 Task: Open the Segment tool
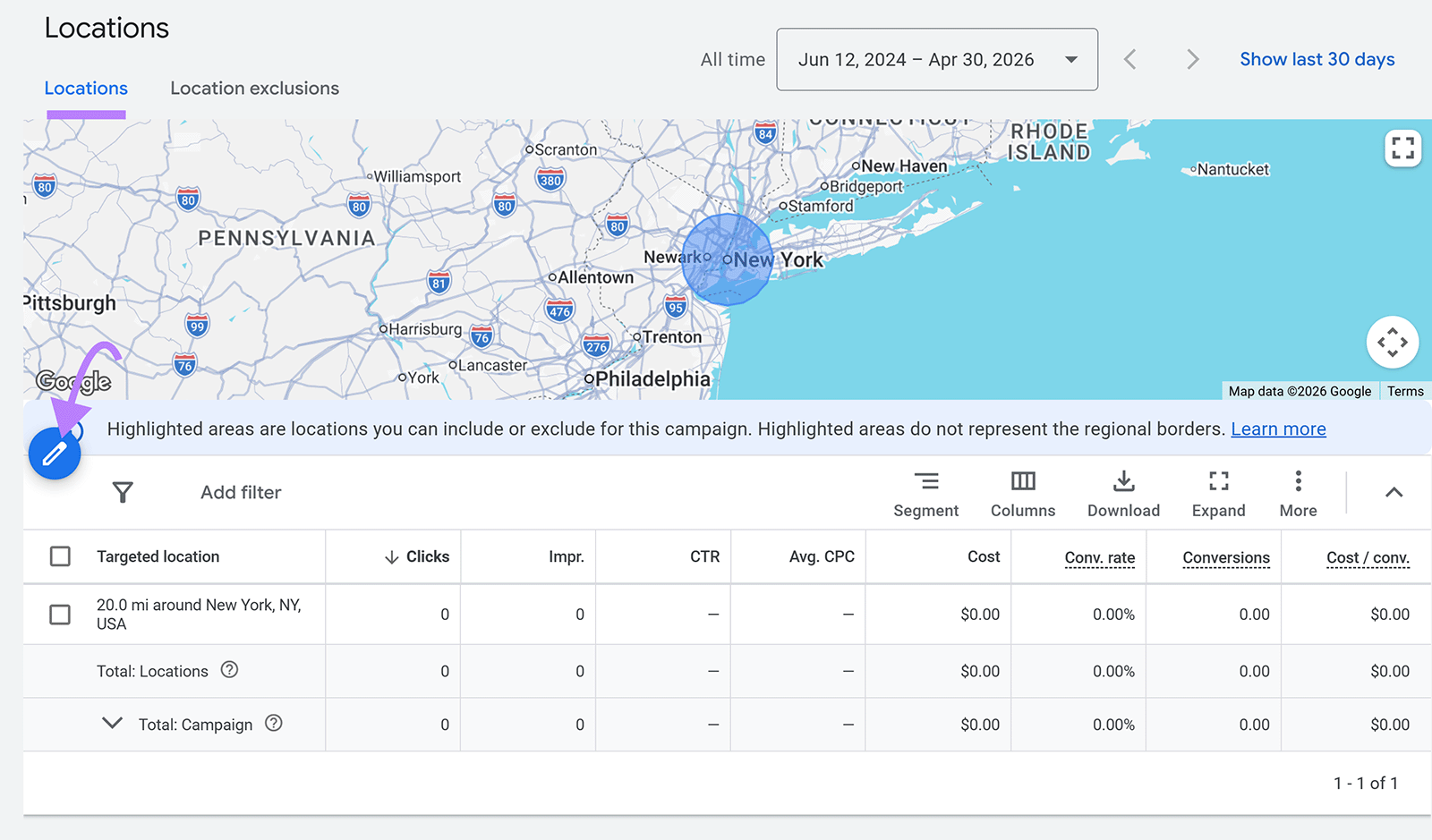(x=925, y=495)
